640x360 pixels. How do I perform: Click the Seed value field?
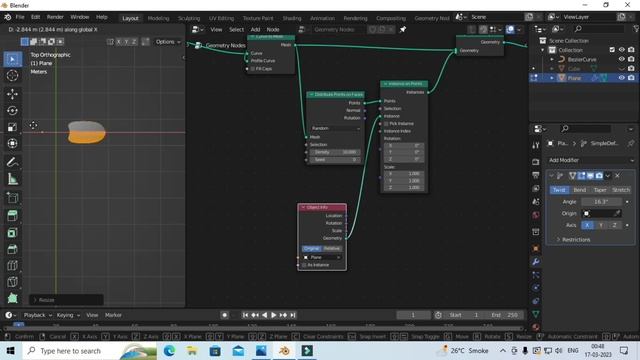coord(335,160)
